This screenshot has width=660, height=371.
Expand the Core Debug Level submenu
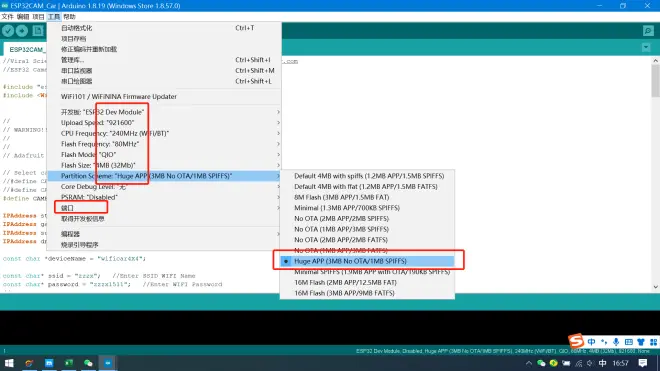click(164, 187)
